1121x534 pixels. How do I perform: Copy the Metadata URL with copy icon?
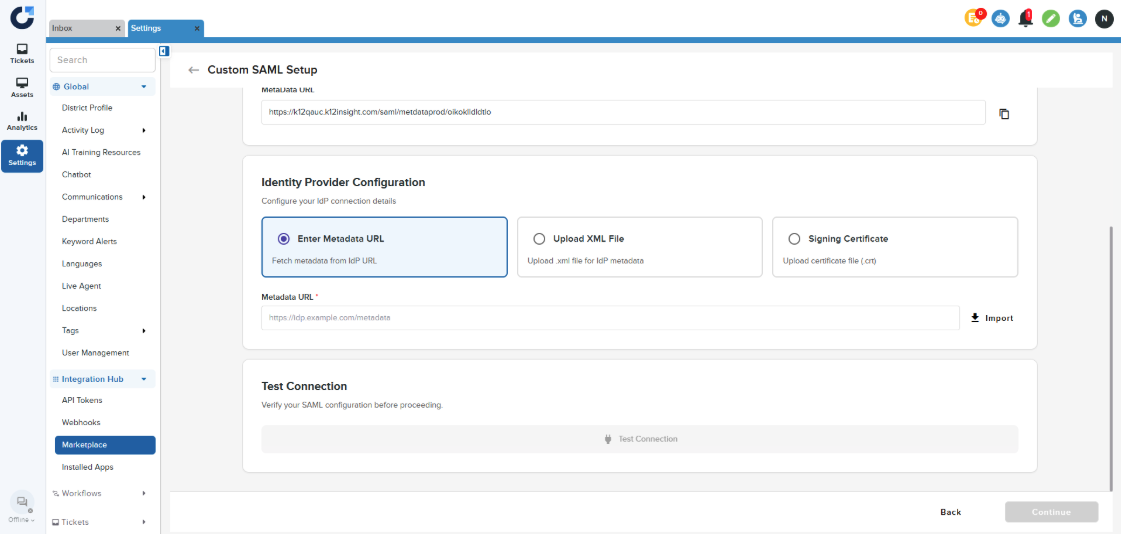[x=1004, y=113]
